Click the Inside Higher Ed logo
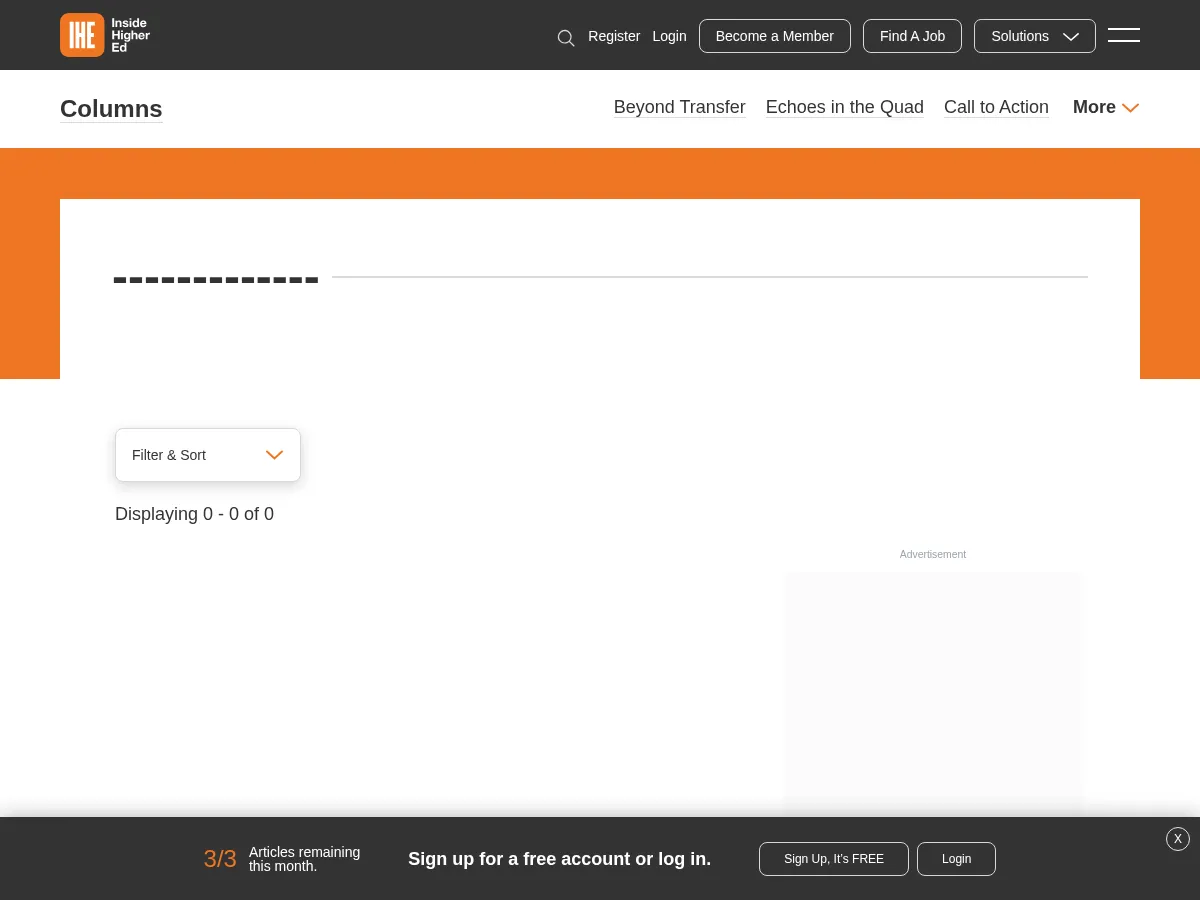This screenshot has height=900, width=1200. (105, 35)
